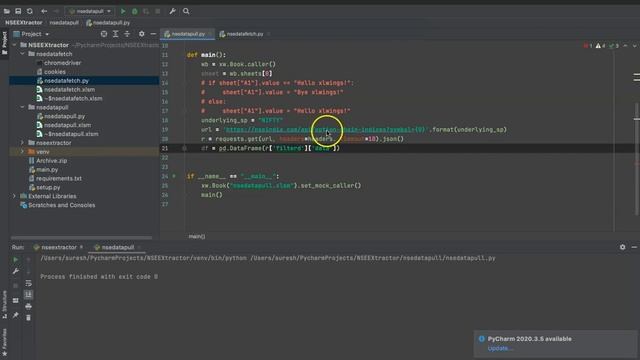Toggle scroll to end in Run console

28,294
